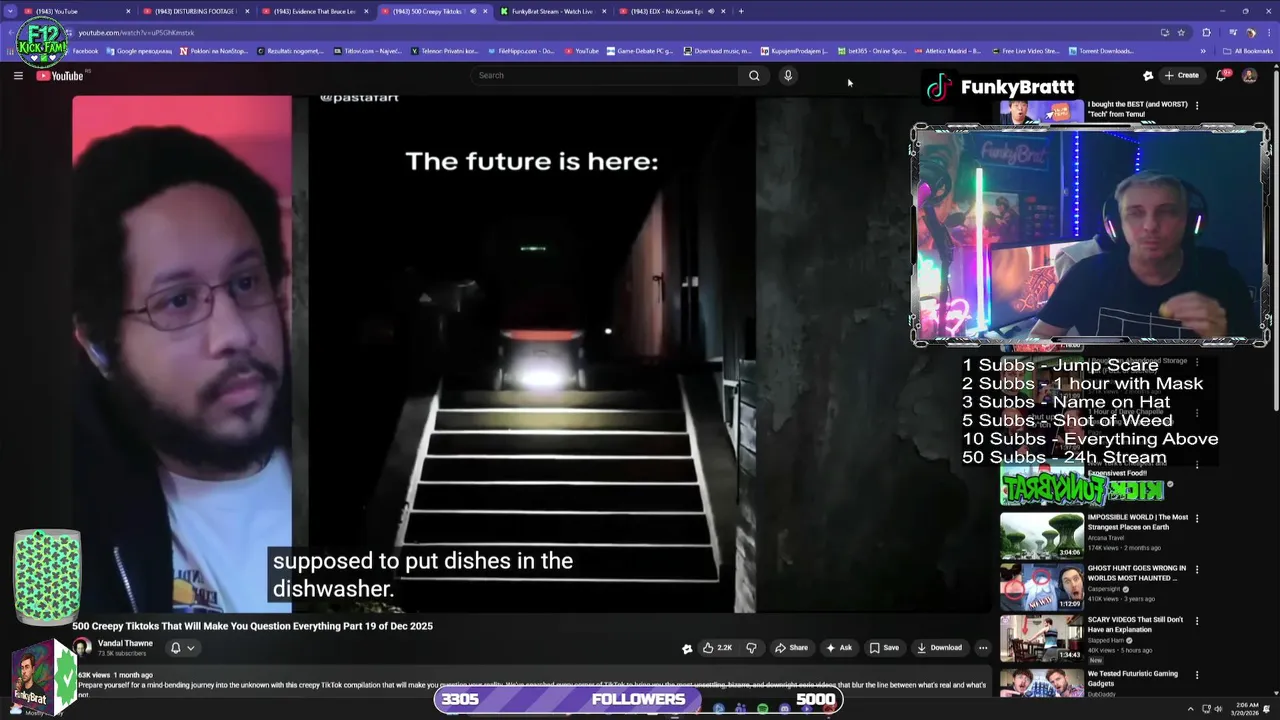Open the Game-Debate PC bookmark

[640, 51]
